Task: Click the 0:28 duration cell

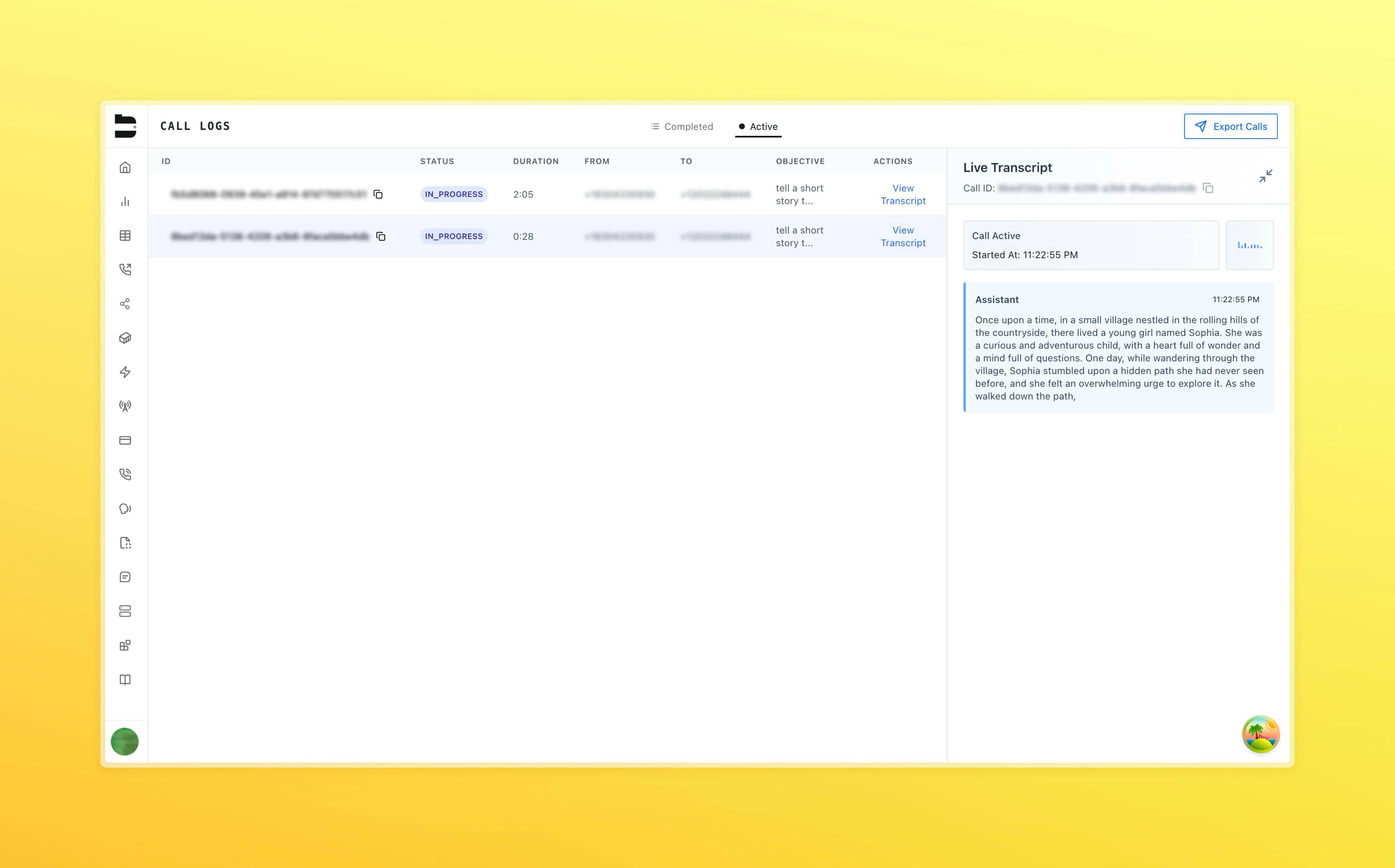Action: (523, 237)
